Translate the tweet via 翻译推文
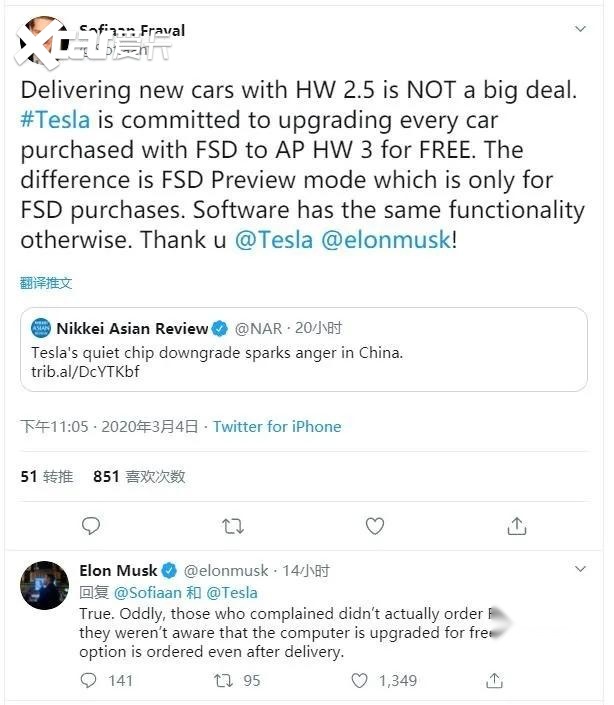614x705 pixels. [46, 283]
